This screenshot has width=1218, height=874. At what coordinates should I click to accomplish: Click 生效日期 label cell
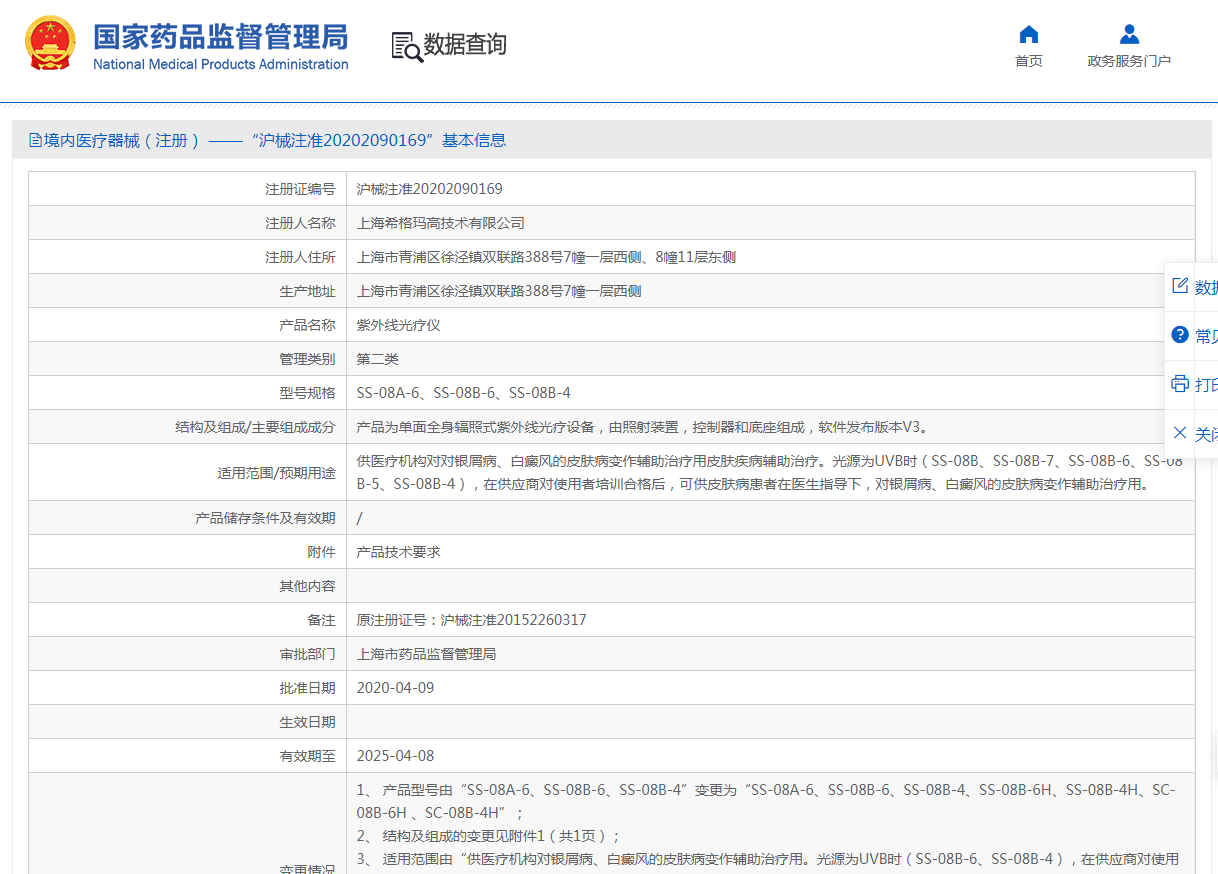(187, 722)
